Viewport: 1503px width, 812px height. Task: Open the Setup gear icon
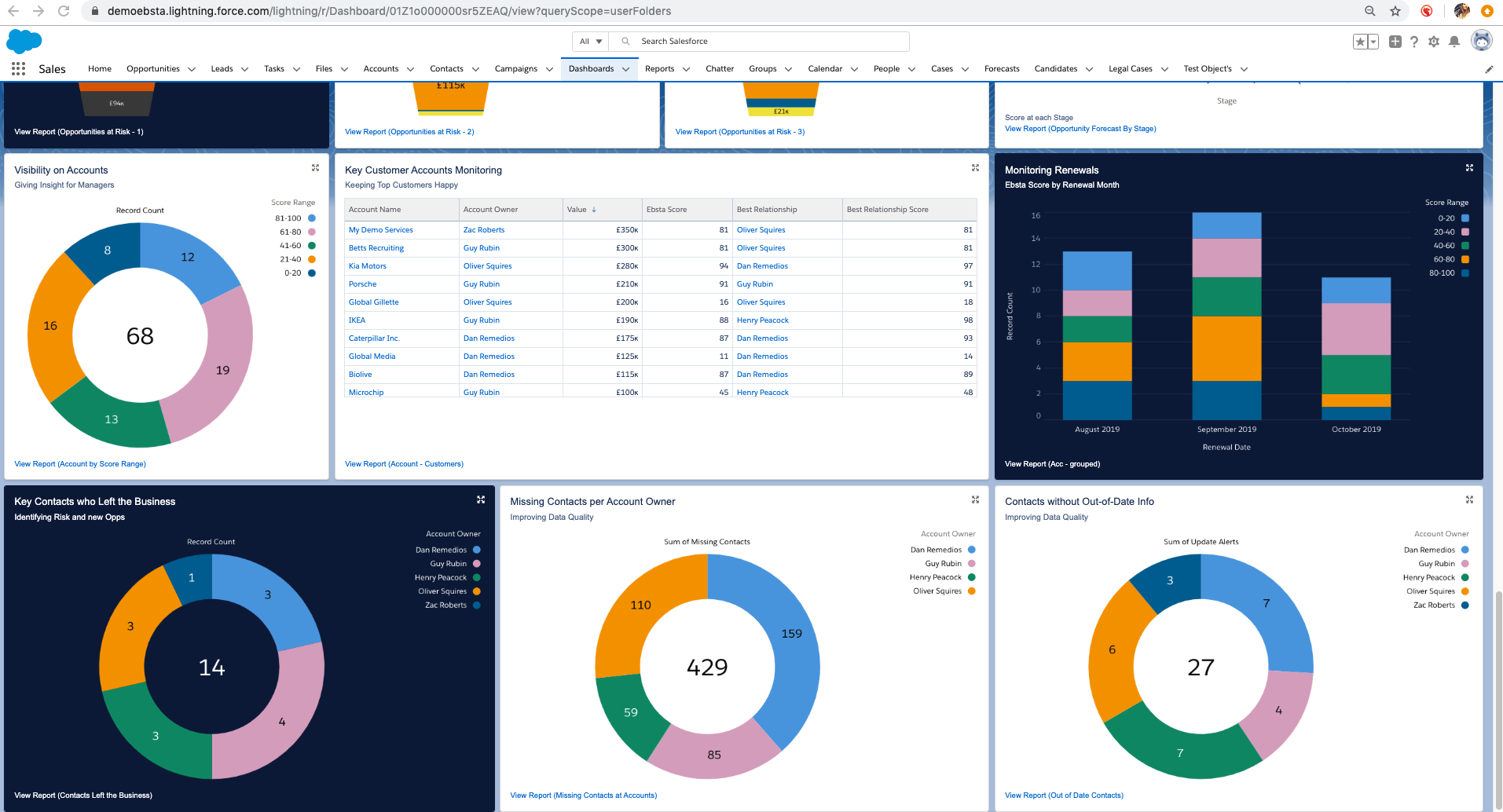[1434, 42]
